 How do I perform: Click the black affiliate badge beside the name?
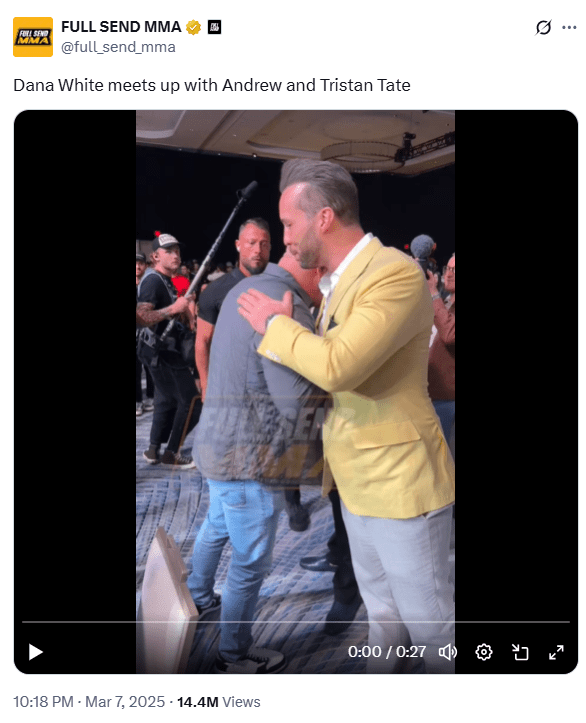tap(214, 27)
